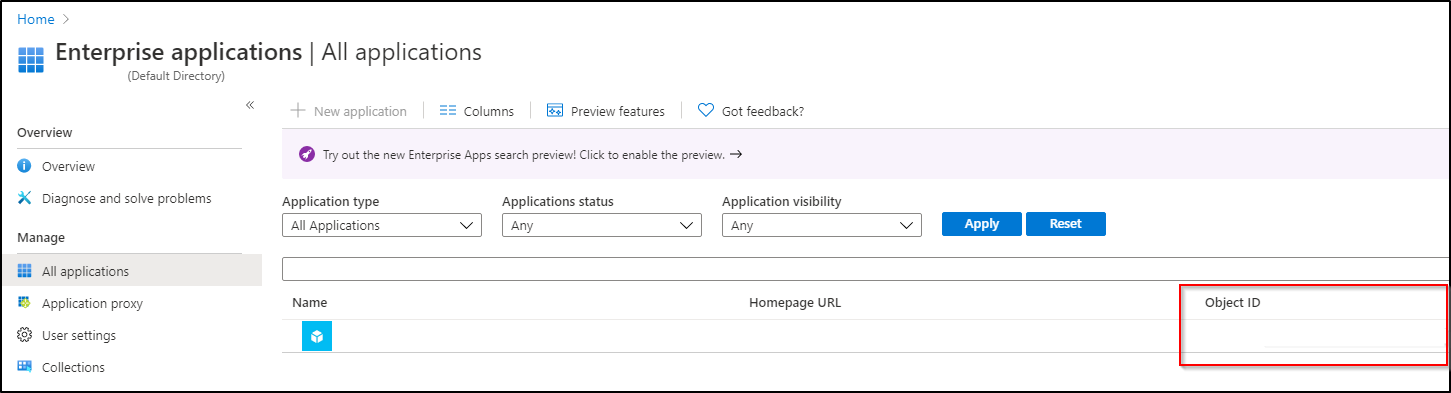Open the Columns toolbar option
The height and width of the screenshot is (393, 1451).
click(477, 111)
